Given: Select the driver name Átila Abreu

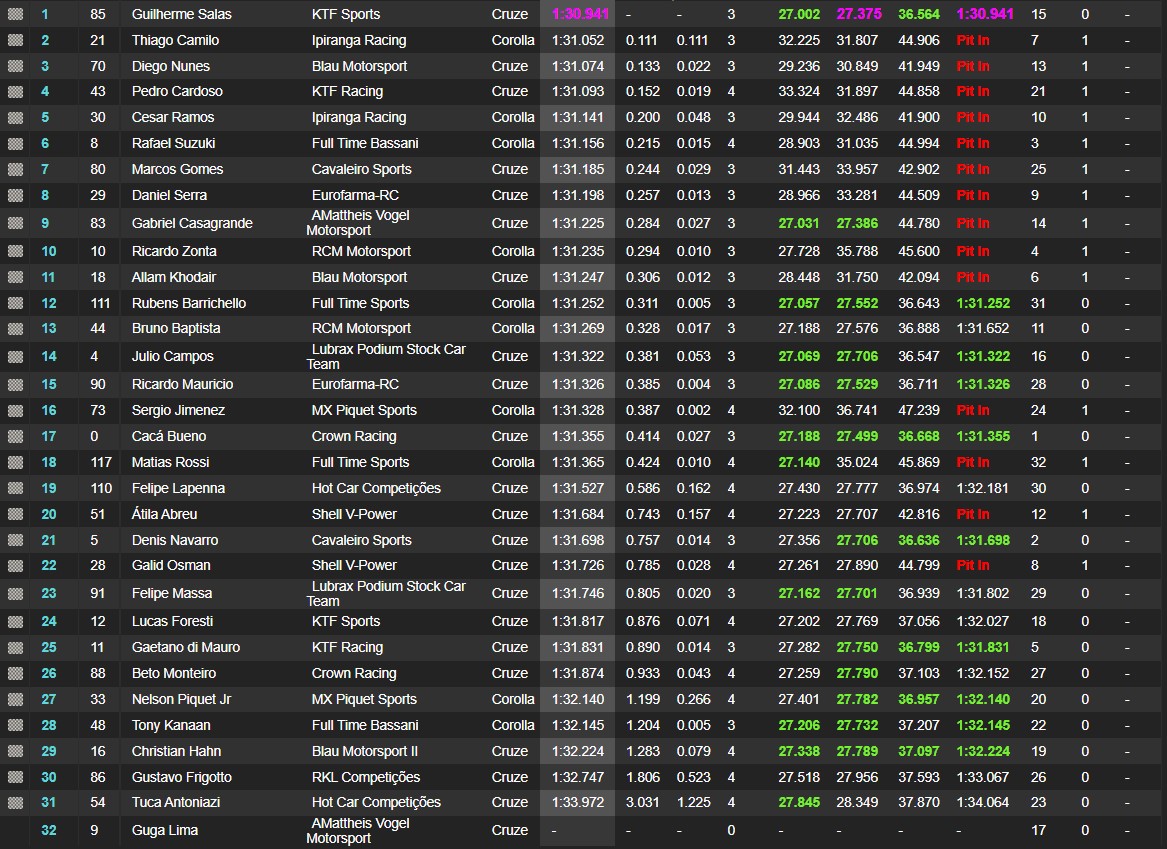Looking at the screenshot, I should click(164, 514).
